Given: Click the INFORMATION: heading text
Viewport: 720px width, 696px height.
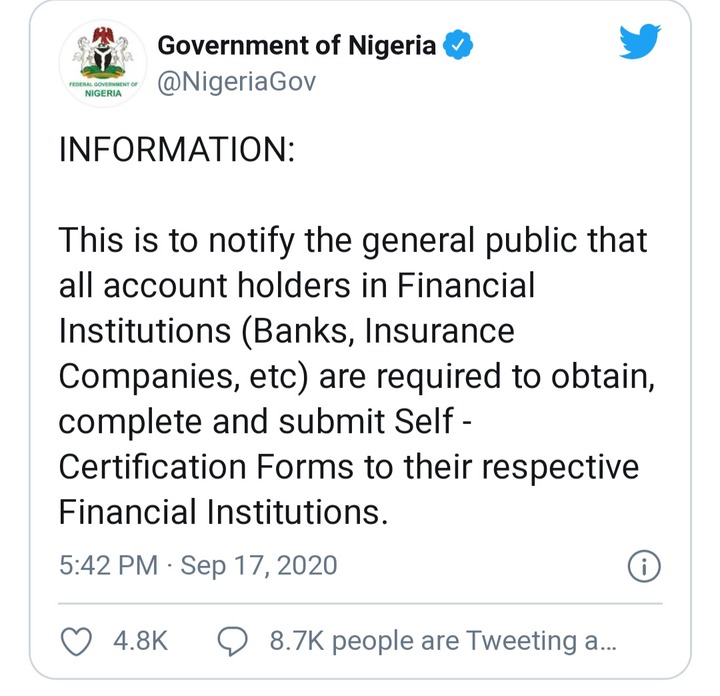Looking at the screenshot, I should pyautogui.click(x=177, y=151).
